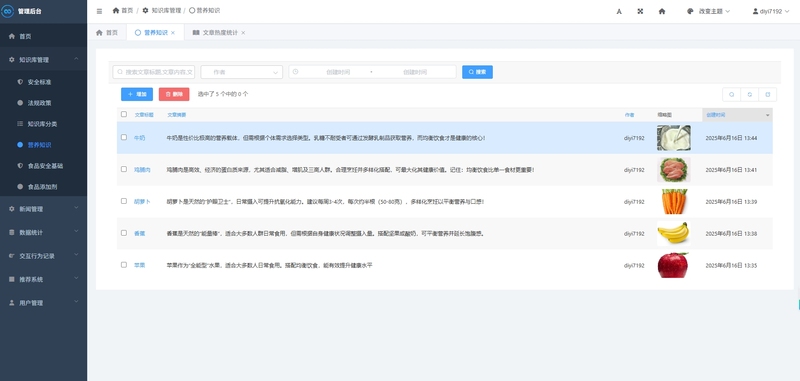Close the 营养知识 tab
800x381 pixels.
[173, 33]
